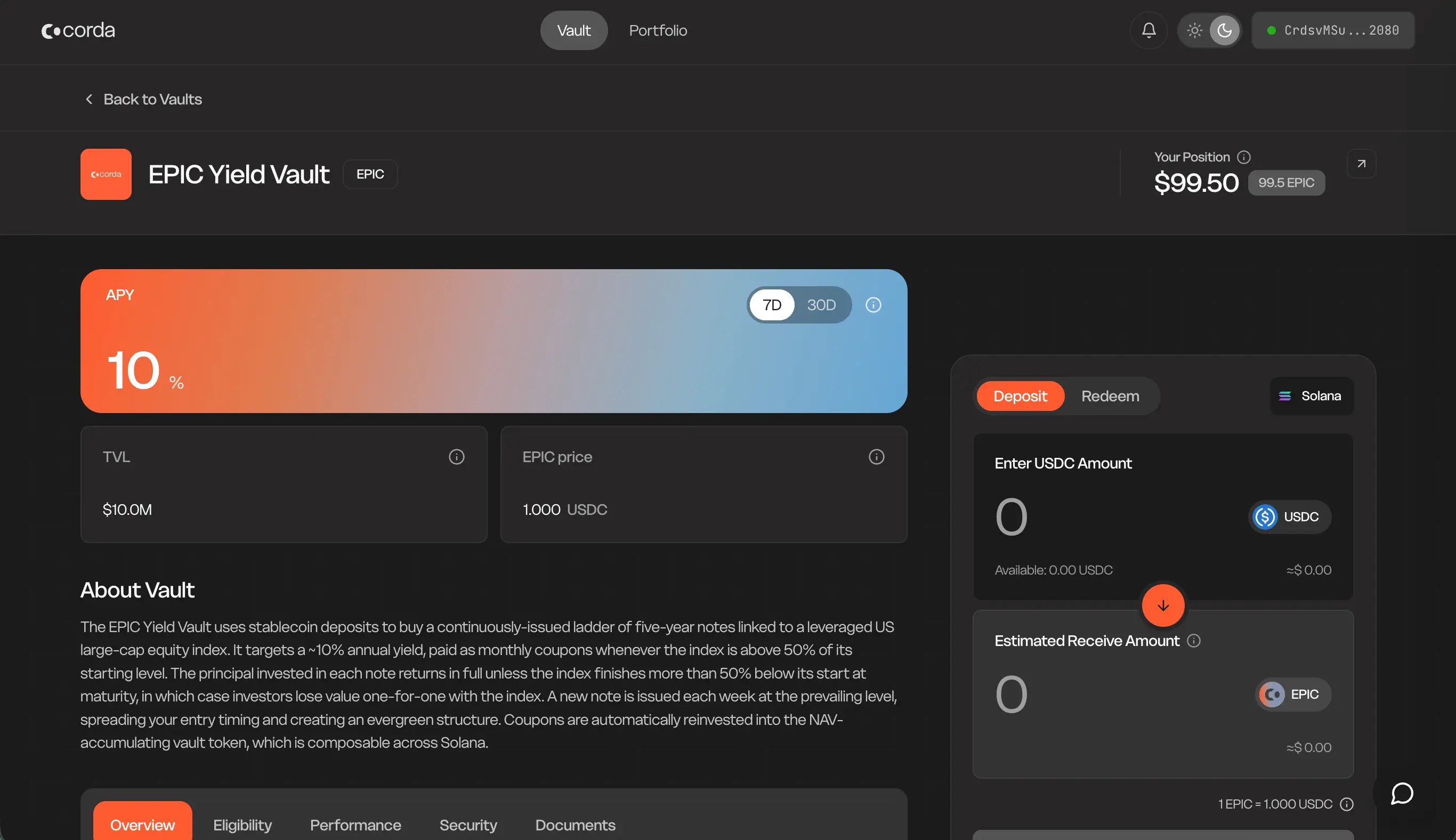Select the 7D APY period
1456x840 pixels.
click(x=772, y=305)
